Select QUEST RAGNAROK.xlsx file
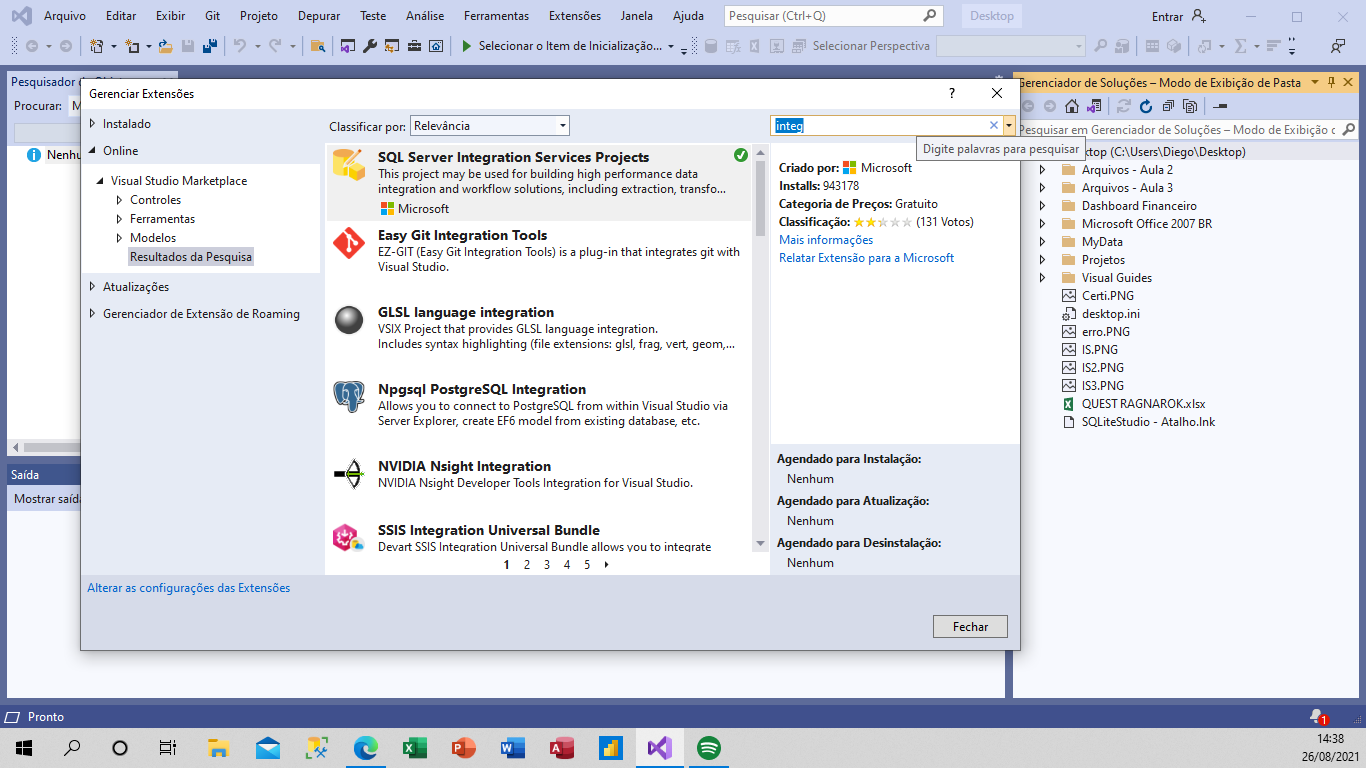1366x768 pixels. tap(1143, 404)
